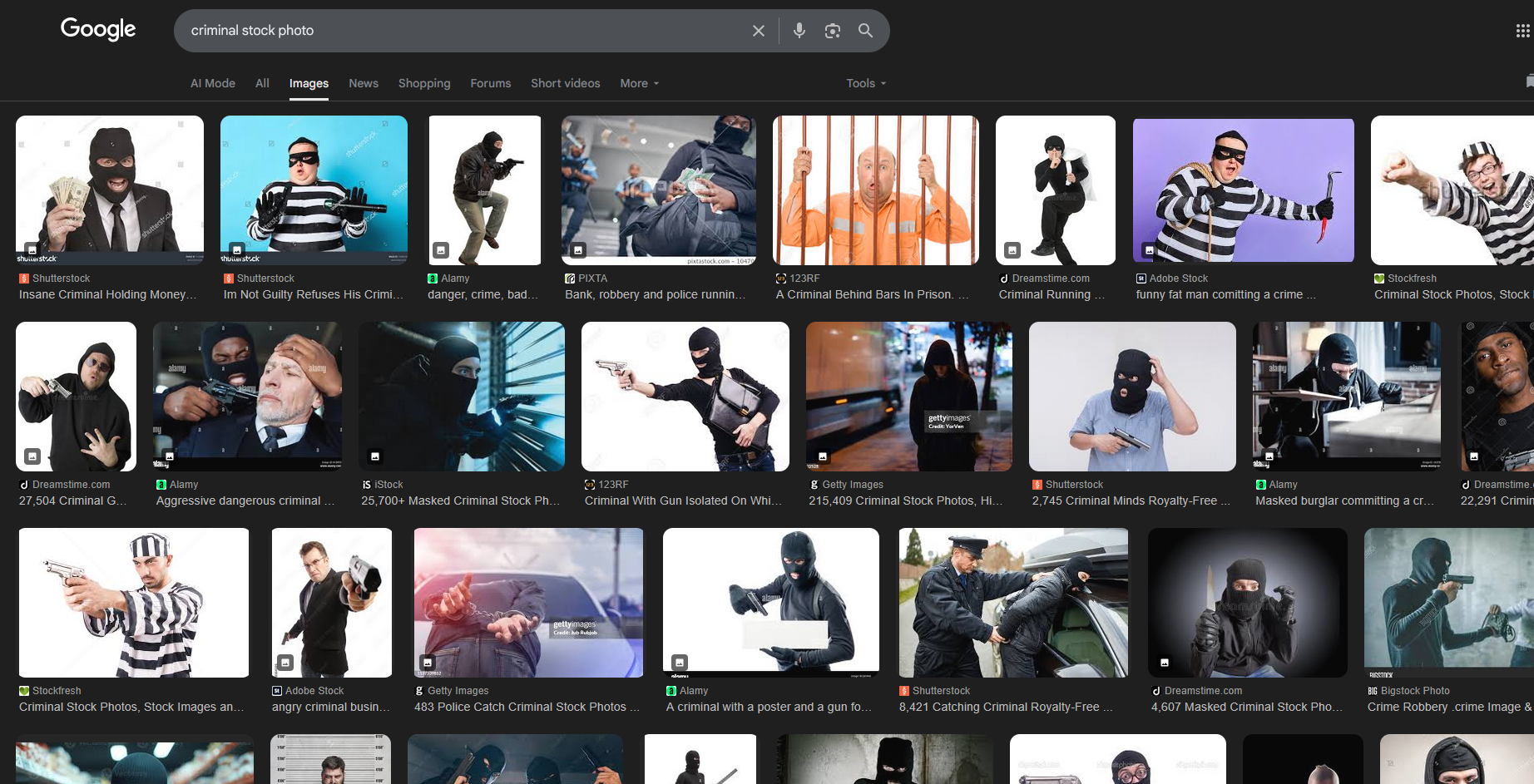The image size is (1534, 784).
Task: Open thumbnail of policeman arresting masked man at car
Action: pyautogui.click(x=1014, y=603)
